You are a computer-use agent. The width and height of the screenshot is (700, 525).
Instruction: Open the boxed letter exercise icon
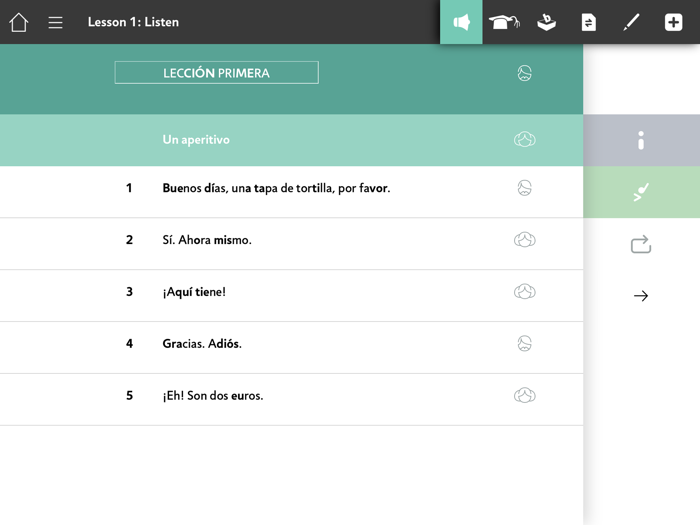coord(546,22)
